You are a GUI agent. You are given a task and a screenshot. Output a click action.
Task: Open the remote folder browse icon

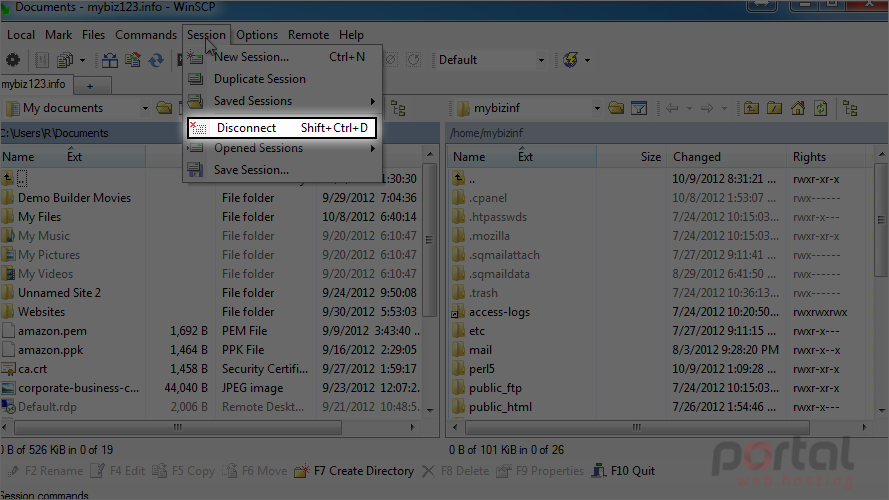pos(616,108)
